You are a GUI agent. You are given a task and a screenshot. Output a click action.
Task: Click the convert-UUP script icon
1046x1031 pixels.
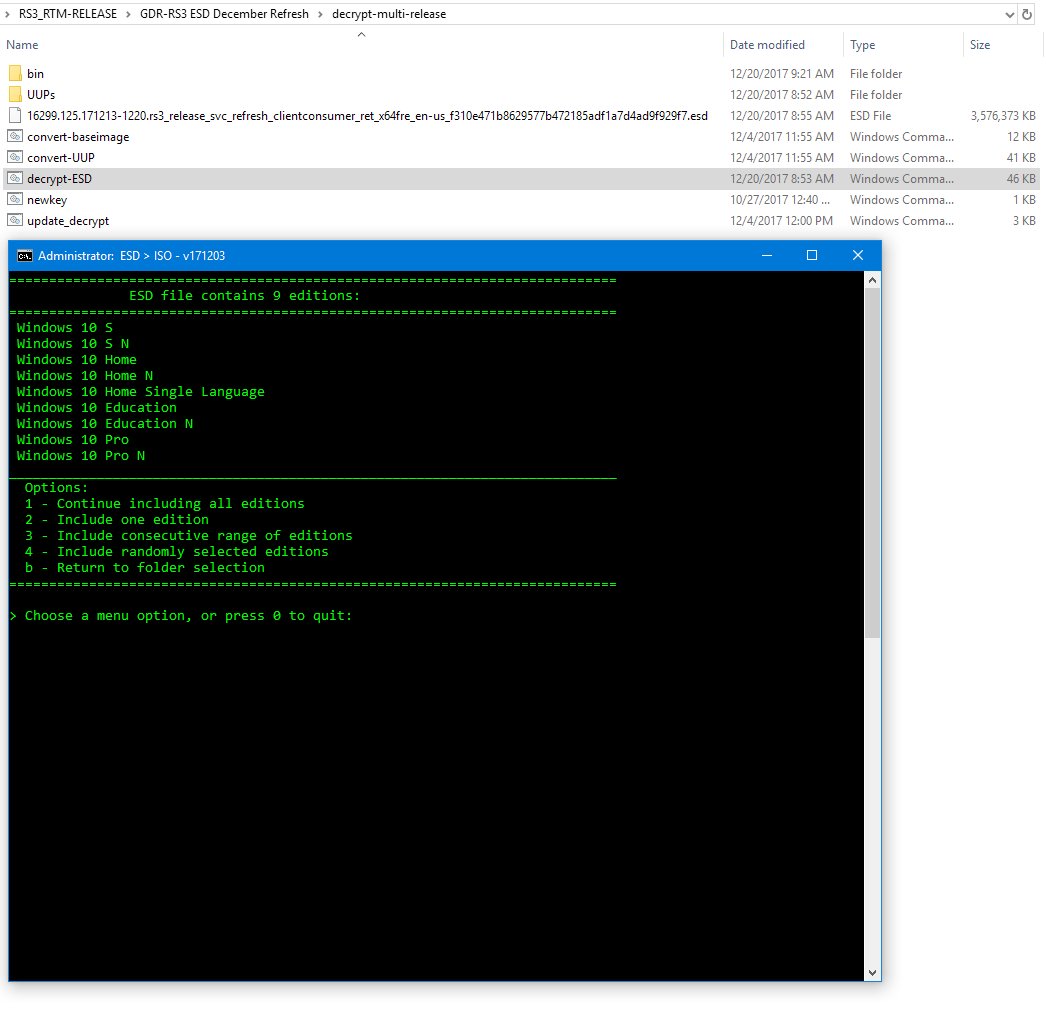[15, 157]
